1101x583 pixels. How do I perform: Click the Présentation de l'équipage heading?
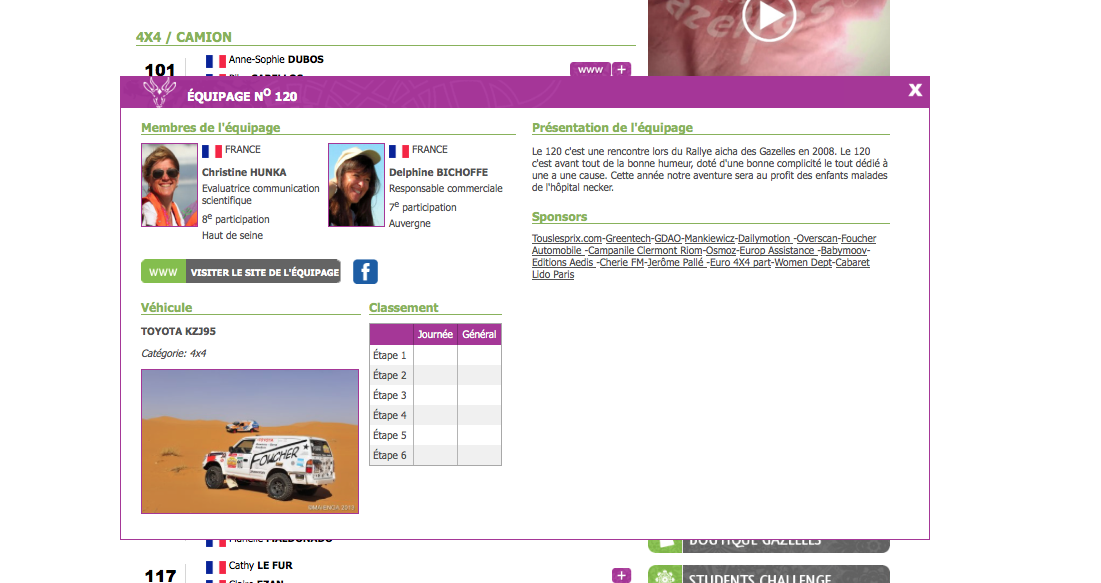(612, 127)
